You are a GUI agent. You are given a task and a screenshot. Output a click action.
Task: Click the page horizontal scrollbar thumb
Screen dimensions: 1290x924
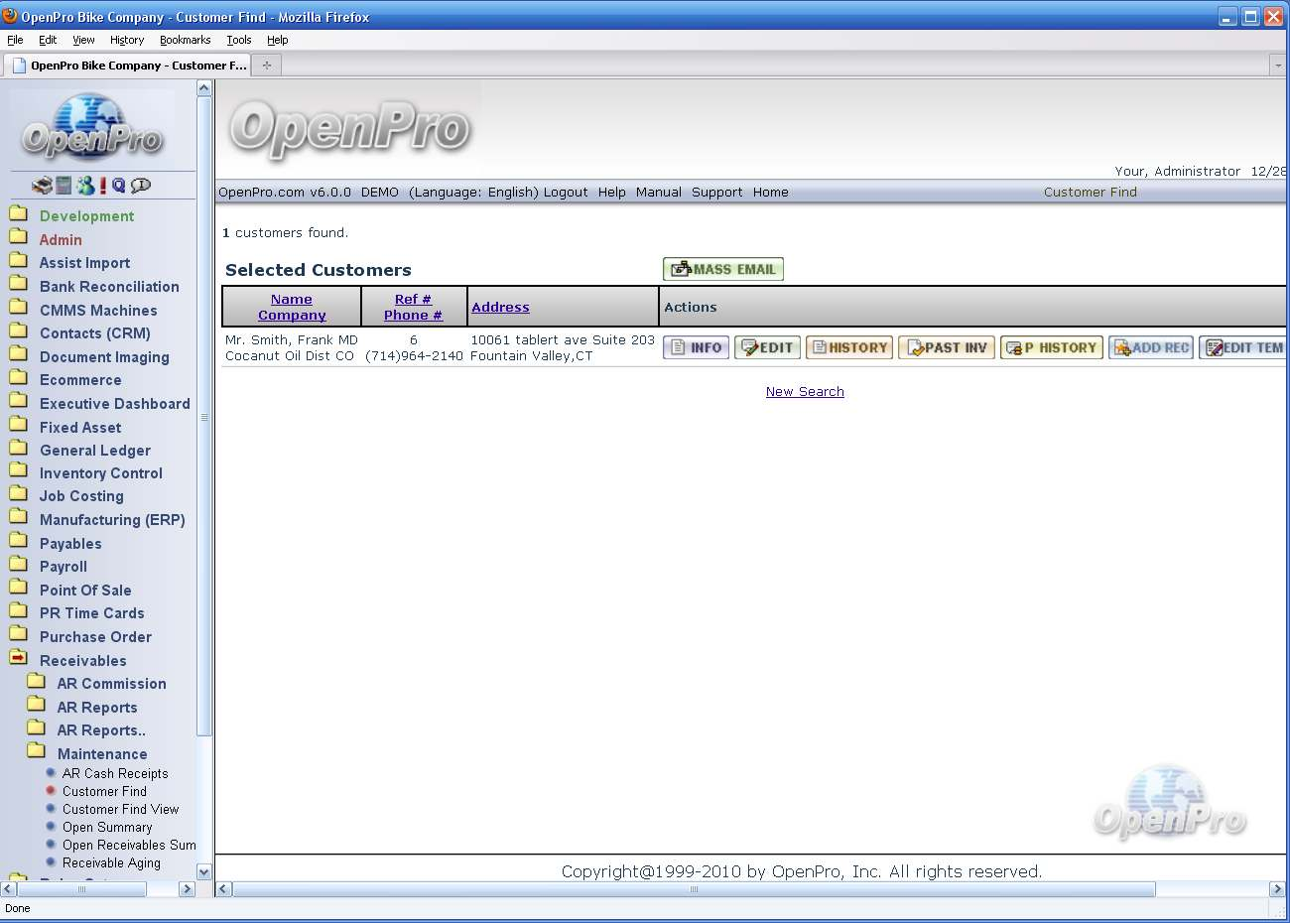click(694, 889)
